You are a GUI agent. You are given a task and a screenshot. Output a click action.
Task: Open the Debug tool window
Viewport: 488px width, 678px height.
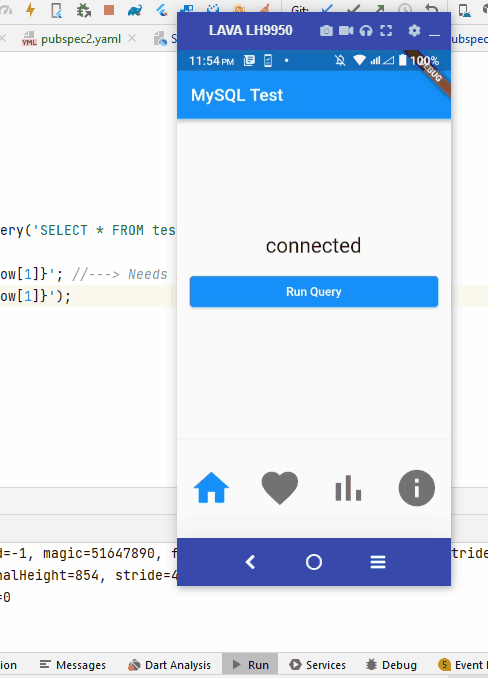tap(392, 665)
